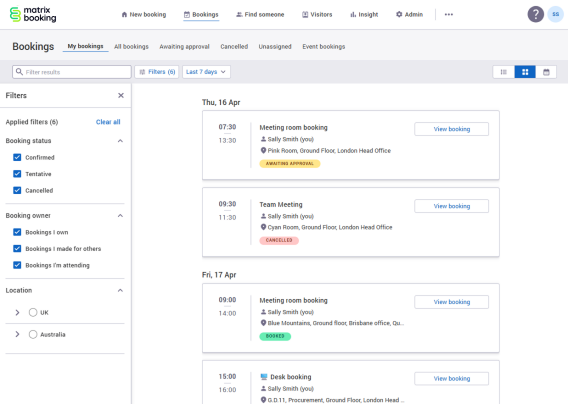
Task: Click Clear all applied filters
Action: point(108,122)
